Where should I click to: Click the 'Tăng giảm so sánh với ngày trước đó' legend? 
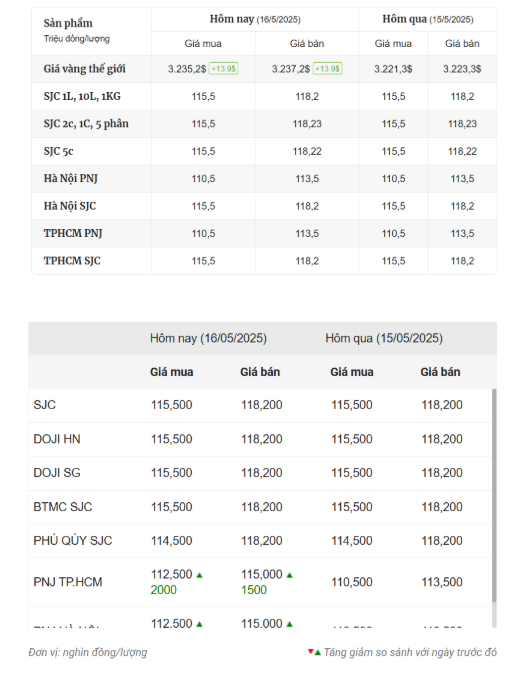410,653
